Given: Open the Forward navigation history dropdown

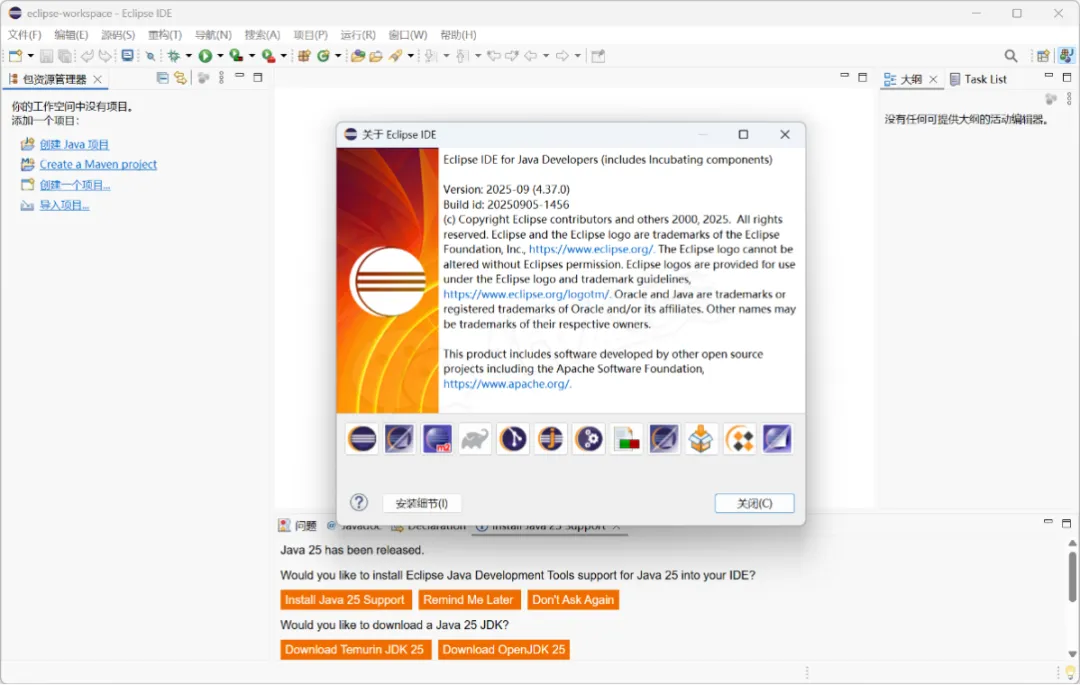Looking at the screenshot, I should (577, 56).
